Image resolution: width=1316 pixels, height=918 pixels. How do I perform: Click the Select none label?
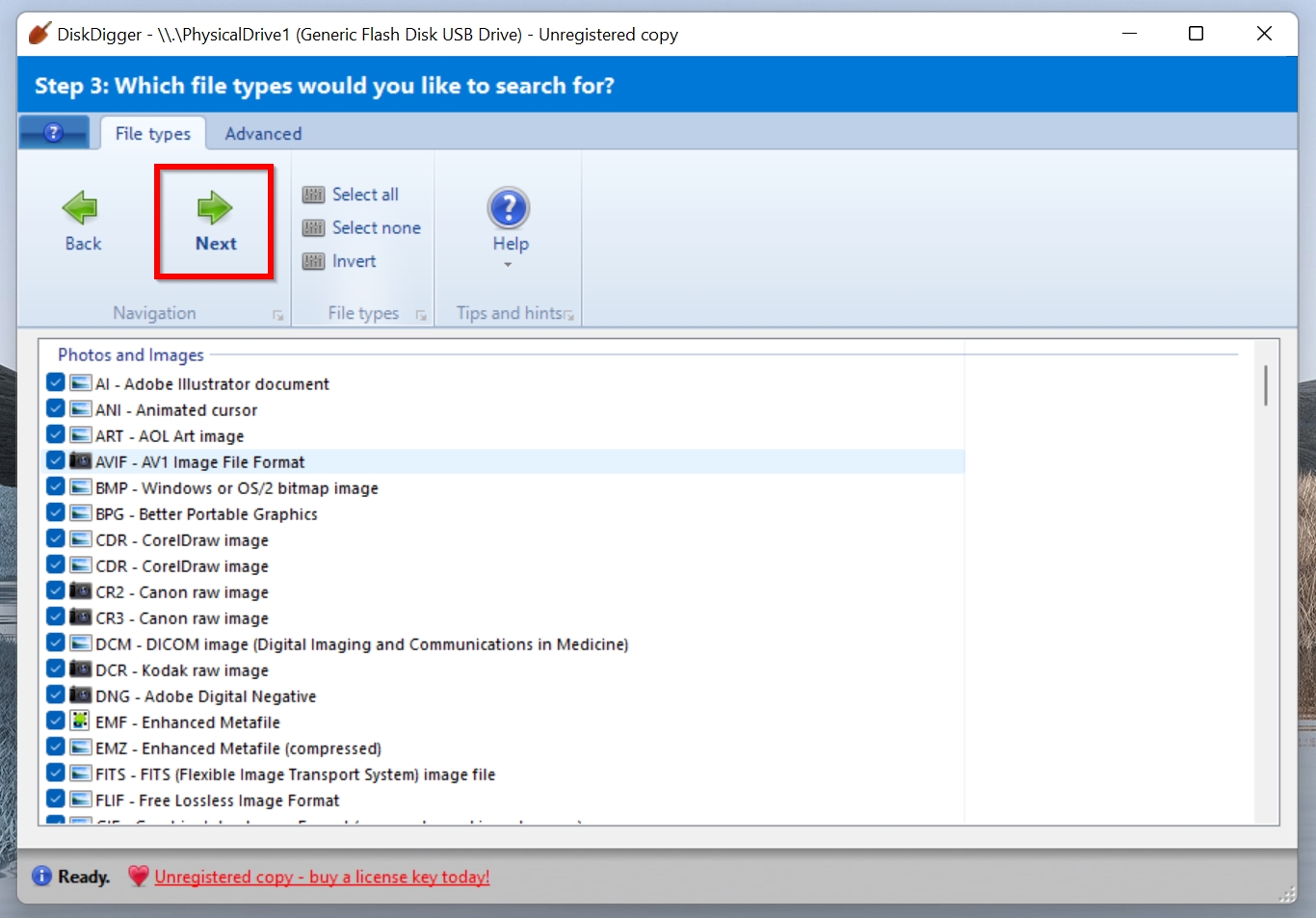pos(377,228)
